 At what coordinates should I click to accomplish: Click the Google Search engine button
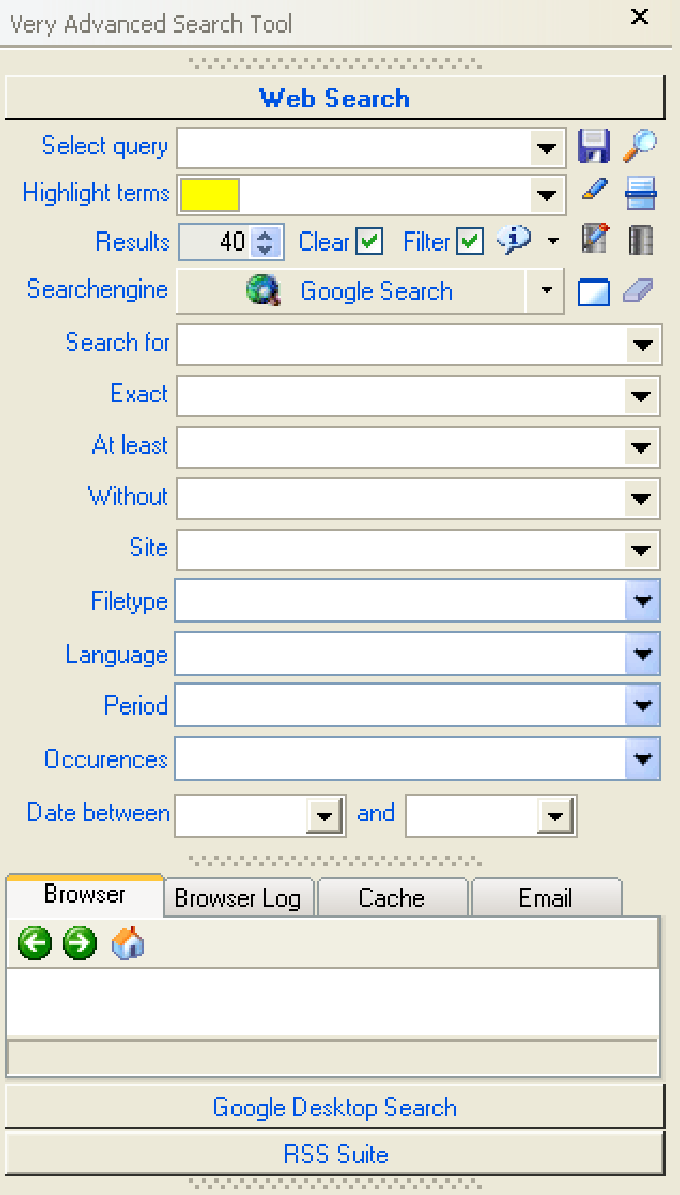351,291
